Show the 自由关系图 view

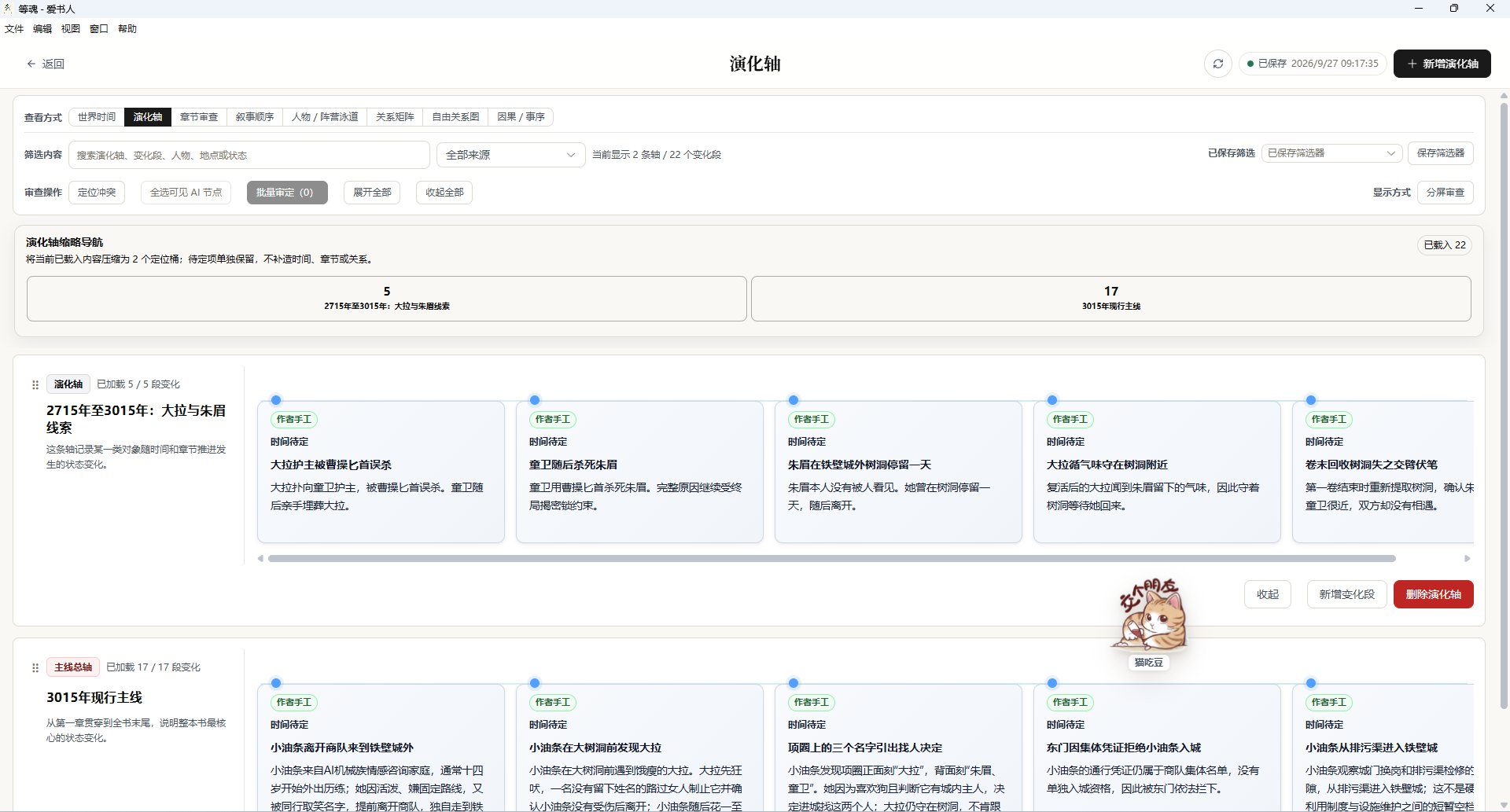pyautogui.click(x=455, y=117)
